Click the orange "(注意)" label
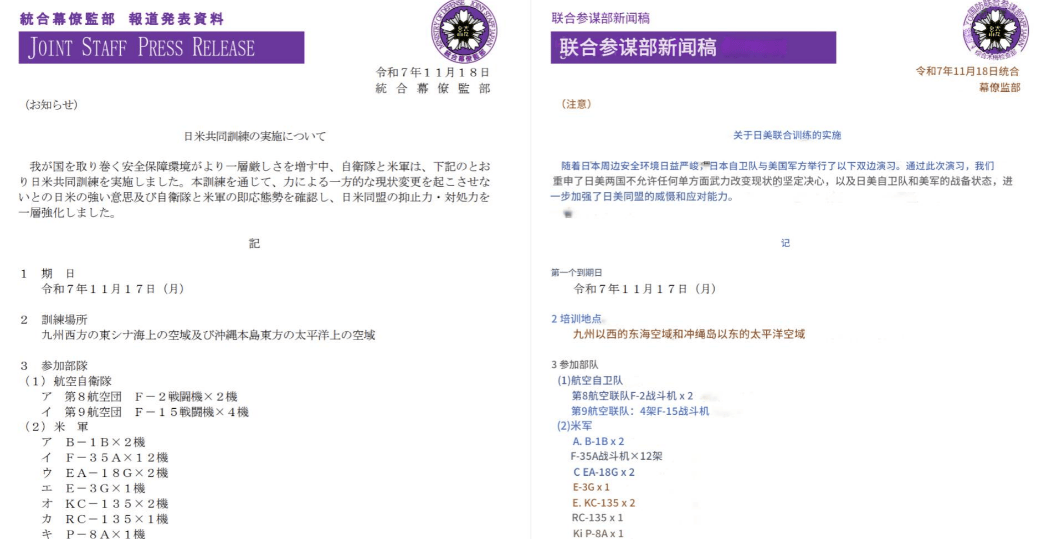Screen dimensions: 1047x539 [577, 104]
